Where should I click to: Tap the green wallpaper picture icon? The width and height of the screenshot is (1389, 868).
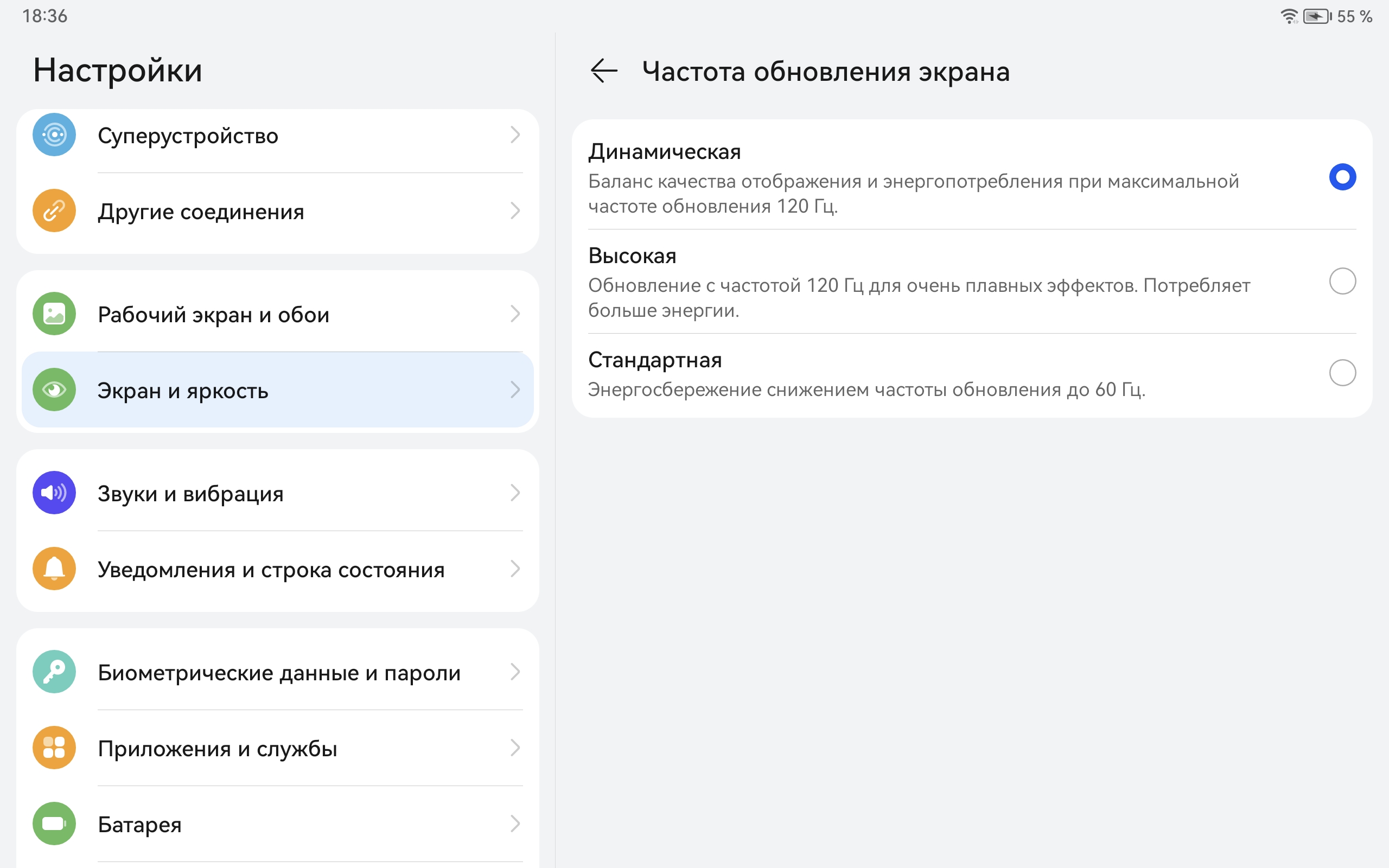pyautogui.click(x=54, y=314)
